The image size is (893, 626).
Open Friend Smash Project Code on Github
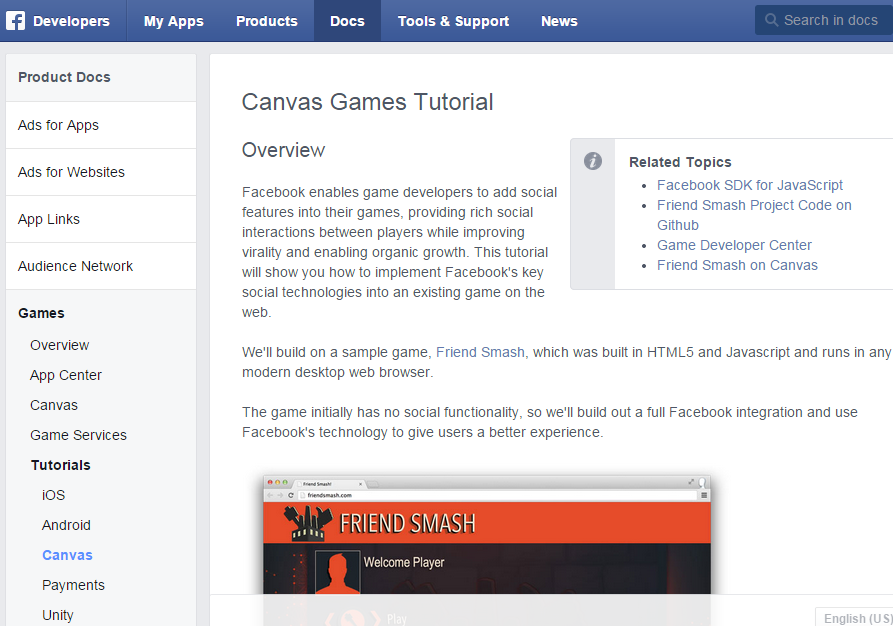click(x=754, y=215)
